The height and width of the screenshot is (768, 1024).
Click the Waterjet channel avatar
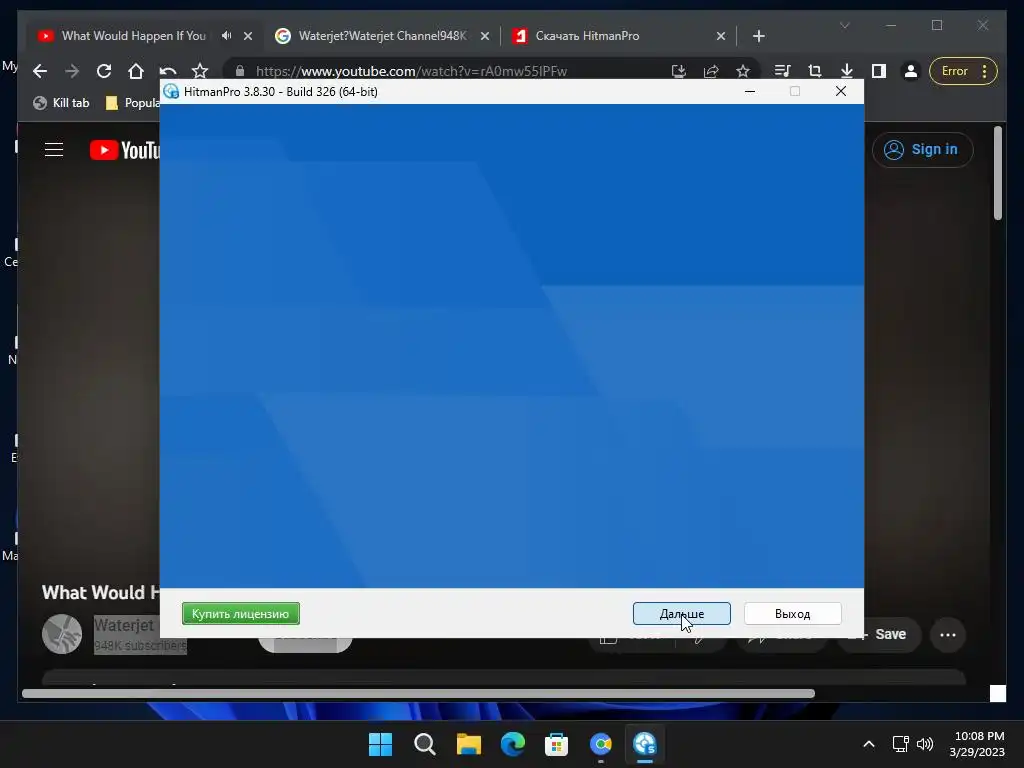click(62, 633)
